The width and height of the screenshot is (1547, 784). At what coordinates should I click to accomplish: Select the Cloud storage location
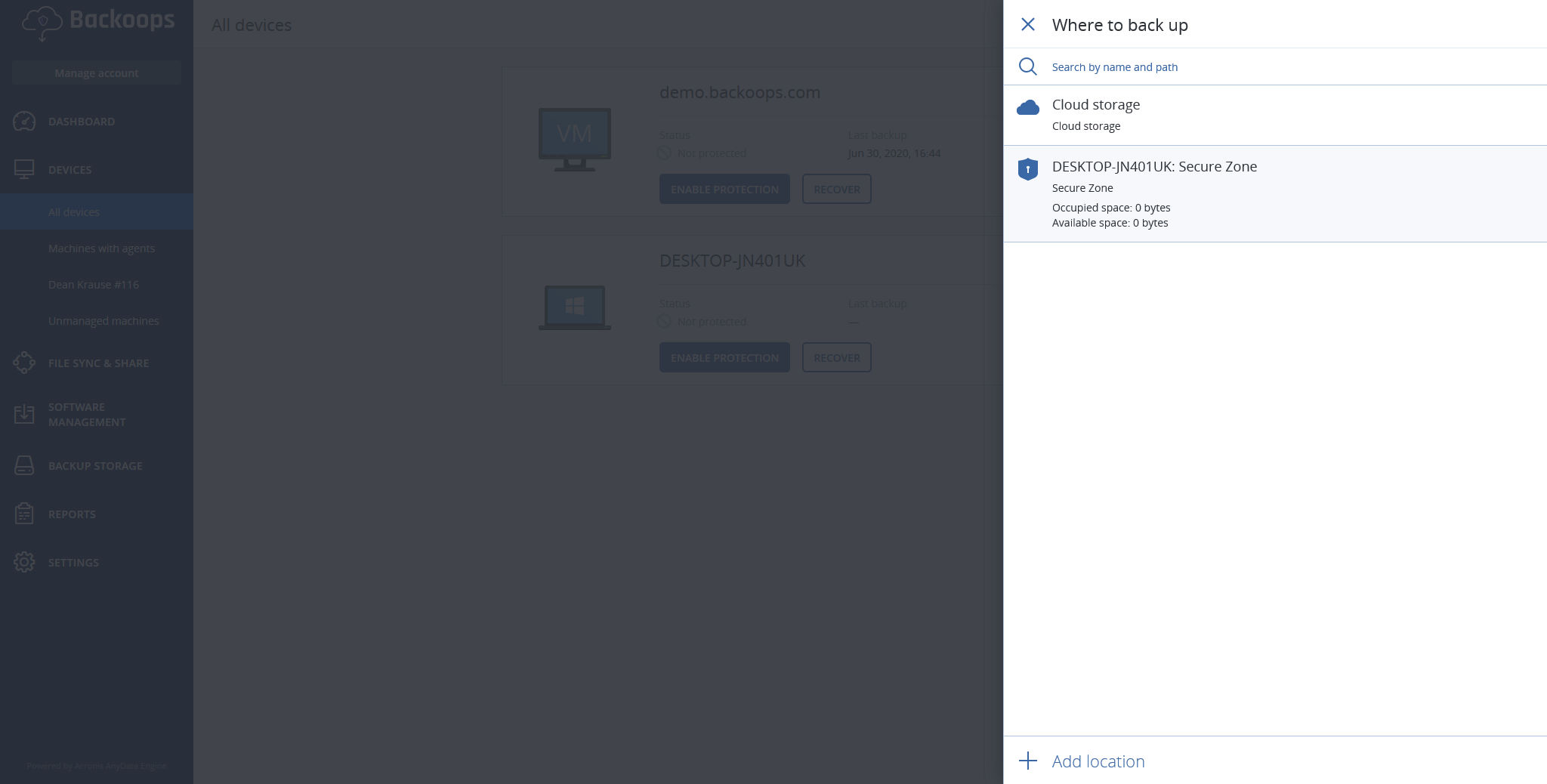[x=1275, y=115]
